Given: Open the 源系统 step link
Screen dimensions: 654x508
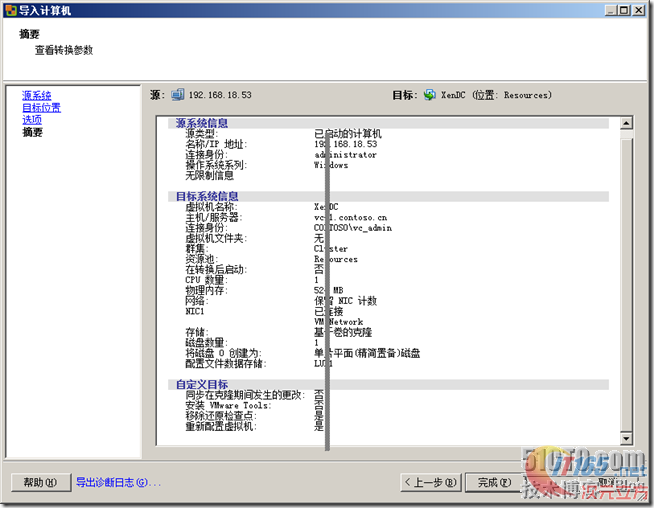Looking at the screenshot, I should 37,96.
